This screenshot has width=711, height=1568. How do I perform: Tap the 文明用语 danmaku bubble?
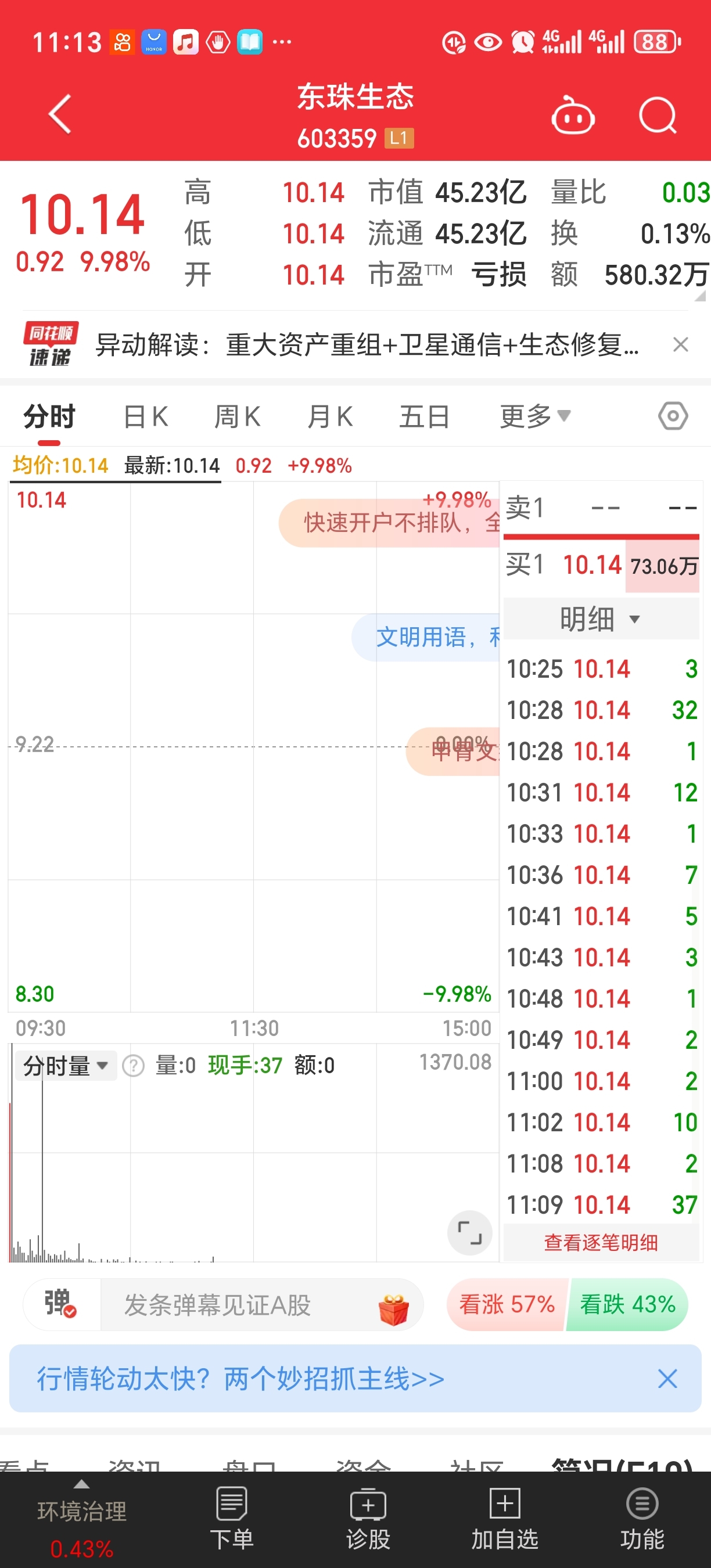pyautogui.click(x=426, y=636)
